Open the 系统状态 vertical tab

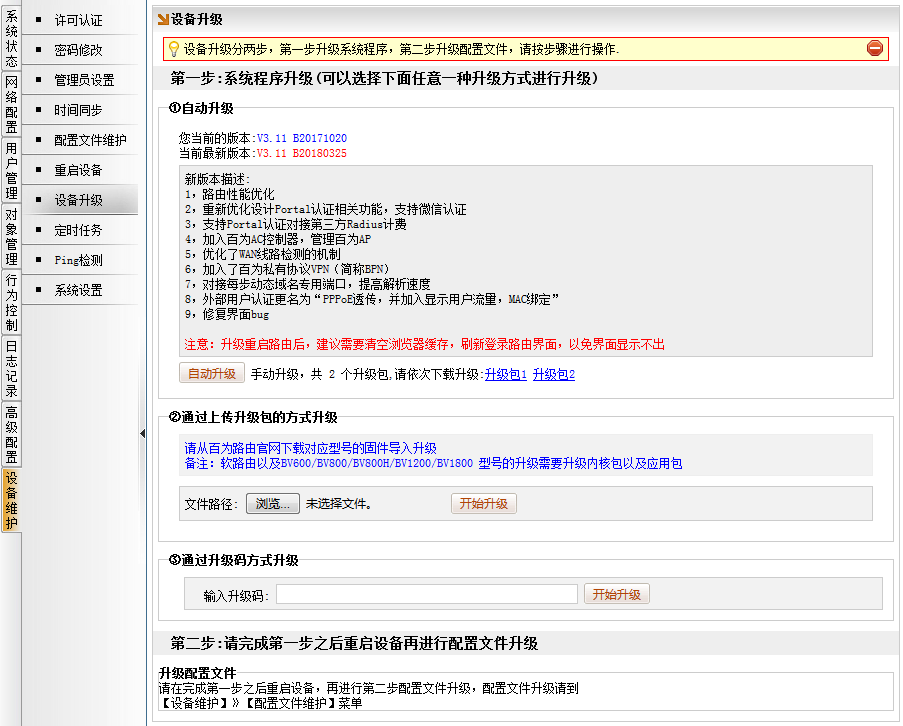pos(11,39)
